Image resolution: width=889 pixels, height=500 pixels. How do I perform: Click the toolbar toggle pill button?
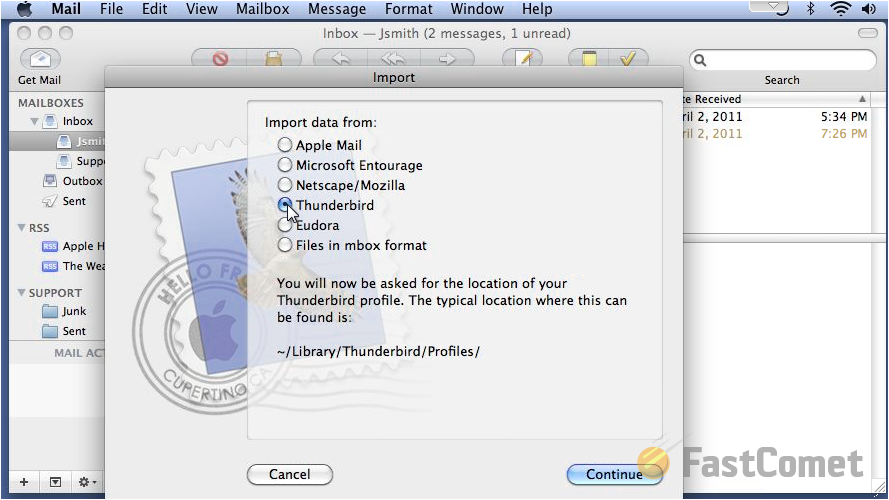click(867, 33)
